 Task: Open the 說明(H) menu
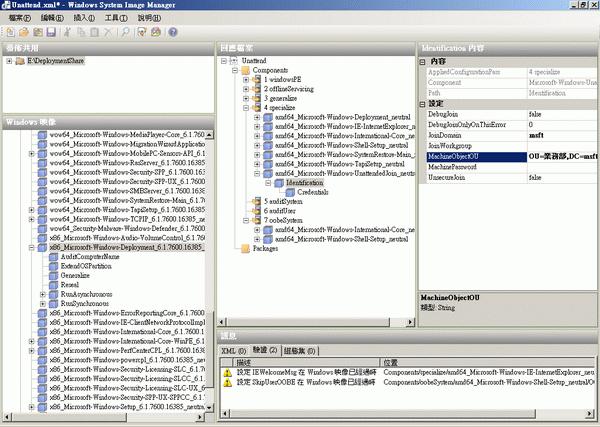149,18
